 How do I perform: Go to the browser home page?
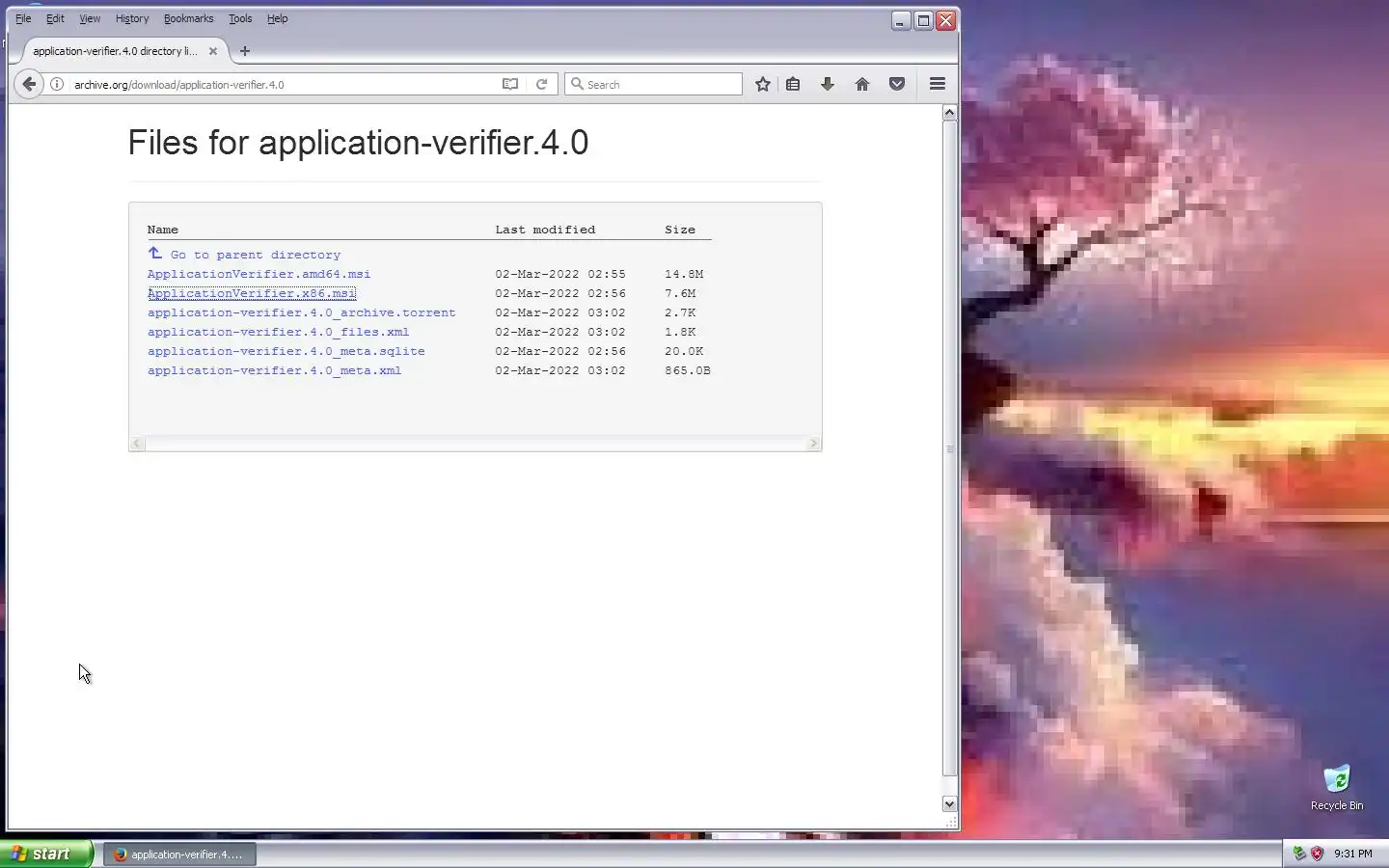[x=862, y=84]
